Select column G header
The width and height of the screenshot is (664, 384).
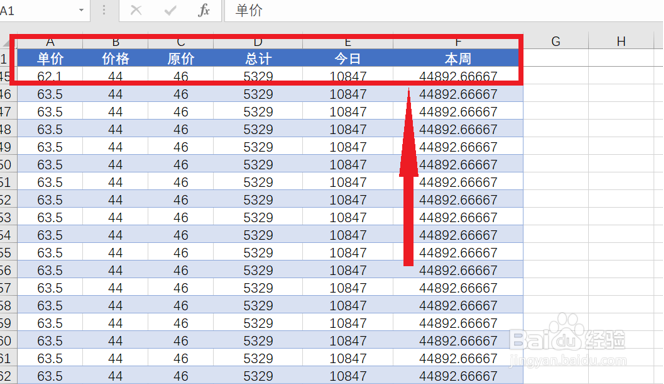[556, 41]
